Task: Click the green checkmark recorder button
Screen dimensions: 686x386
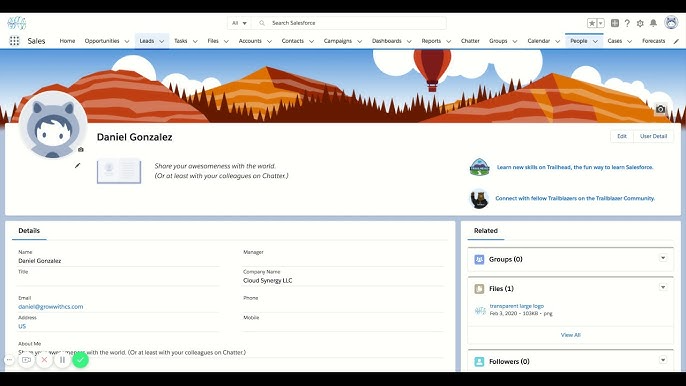Action: pyautogui.click(x=80, y=360)
